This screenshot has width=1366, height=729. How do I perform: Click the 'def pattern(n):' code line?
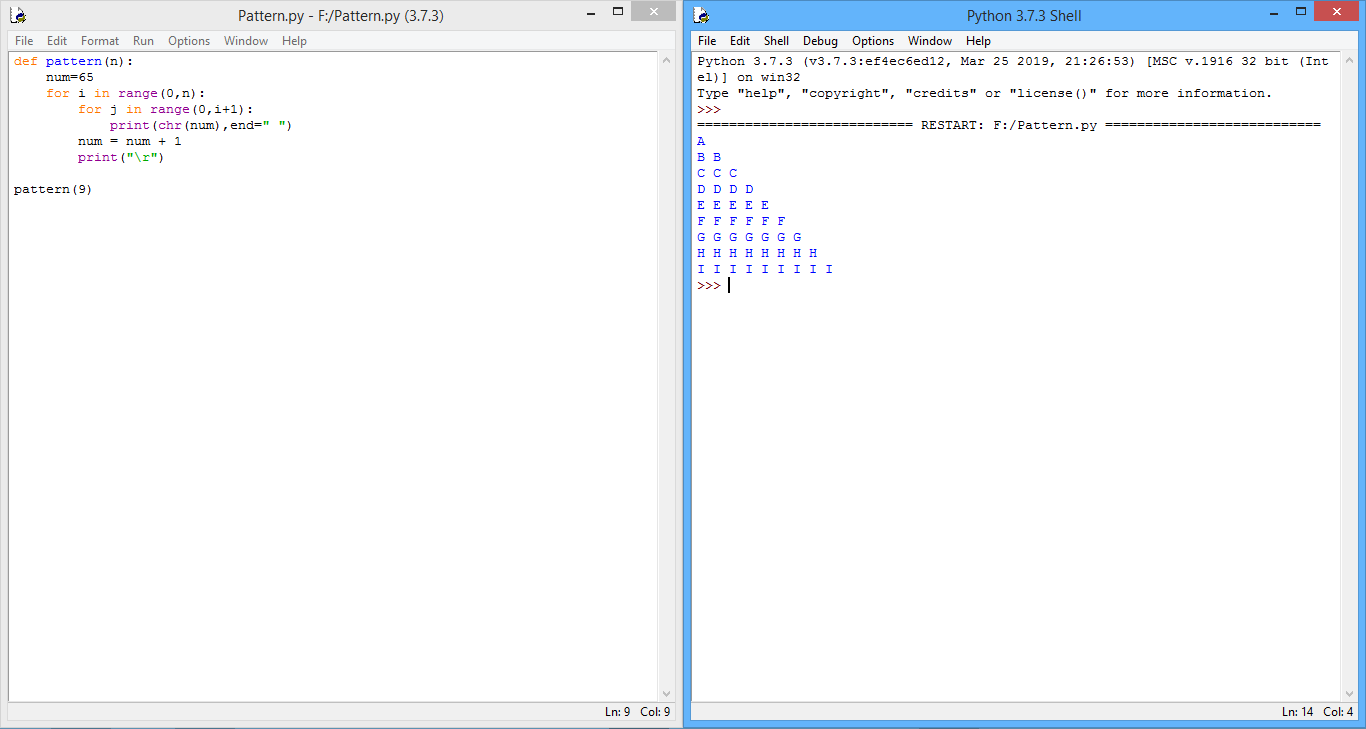click(73, 61)
